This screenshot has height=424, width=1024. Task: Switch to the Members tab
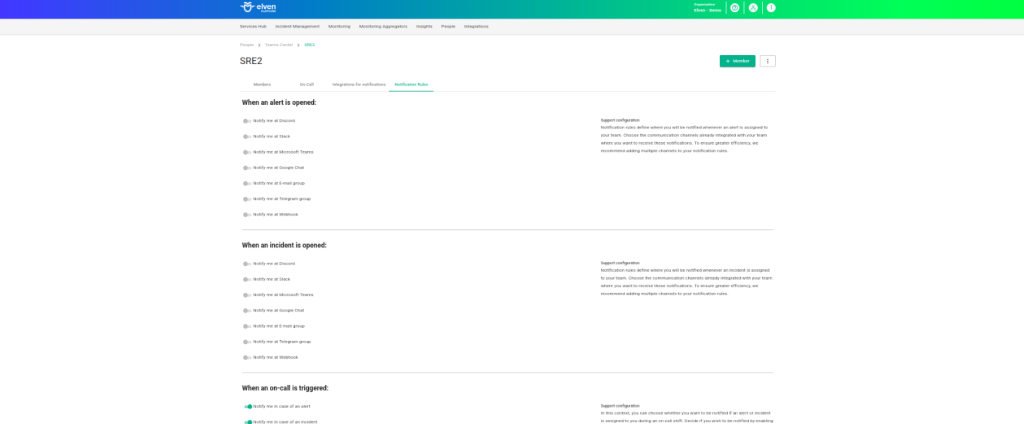click(x=262, y=85)
